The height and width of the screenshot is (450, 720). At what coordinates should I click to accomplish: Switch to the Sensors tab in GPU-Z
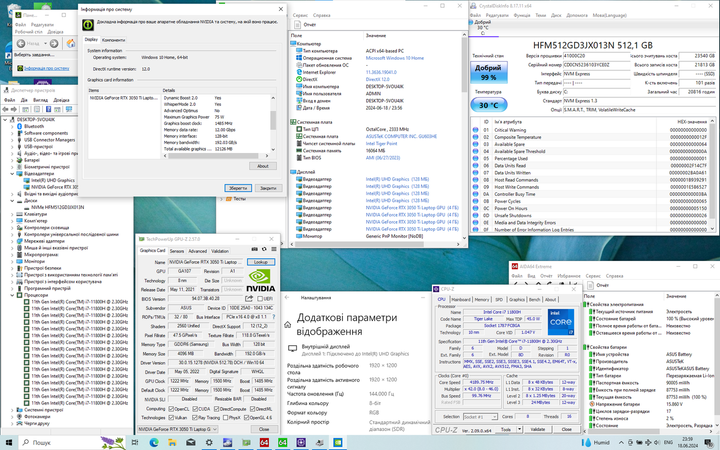click(177, 251)
